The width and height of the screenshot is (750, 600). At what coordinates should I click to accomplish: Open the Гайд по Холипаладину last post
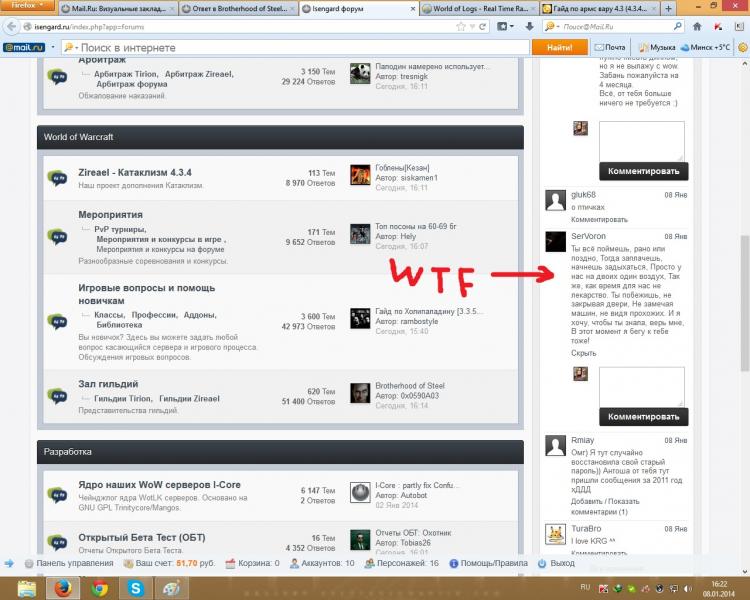(429, 311)
